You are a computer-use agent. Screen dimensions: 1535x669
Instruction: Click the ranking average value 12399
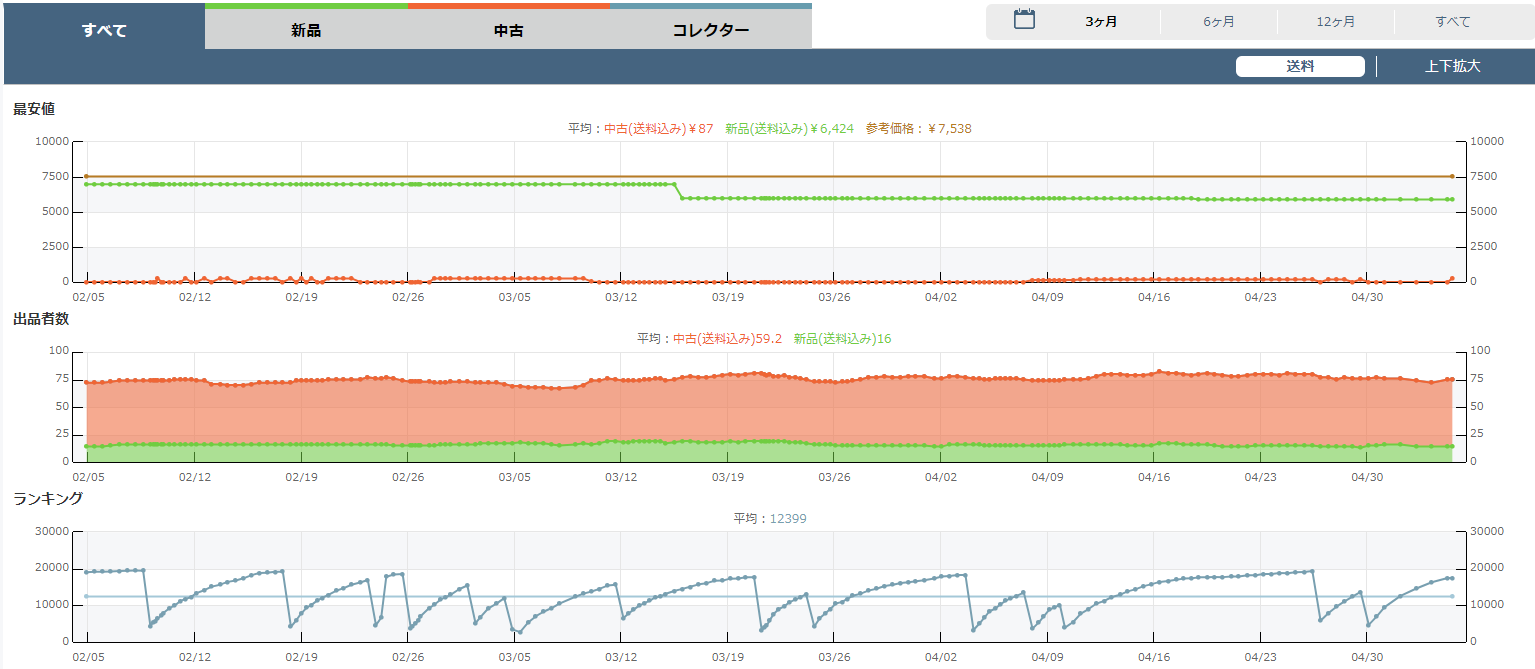(788, 519)
